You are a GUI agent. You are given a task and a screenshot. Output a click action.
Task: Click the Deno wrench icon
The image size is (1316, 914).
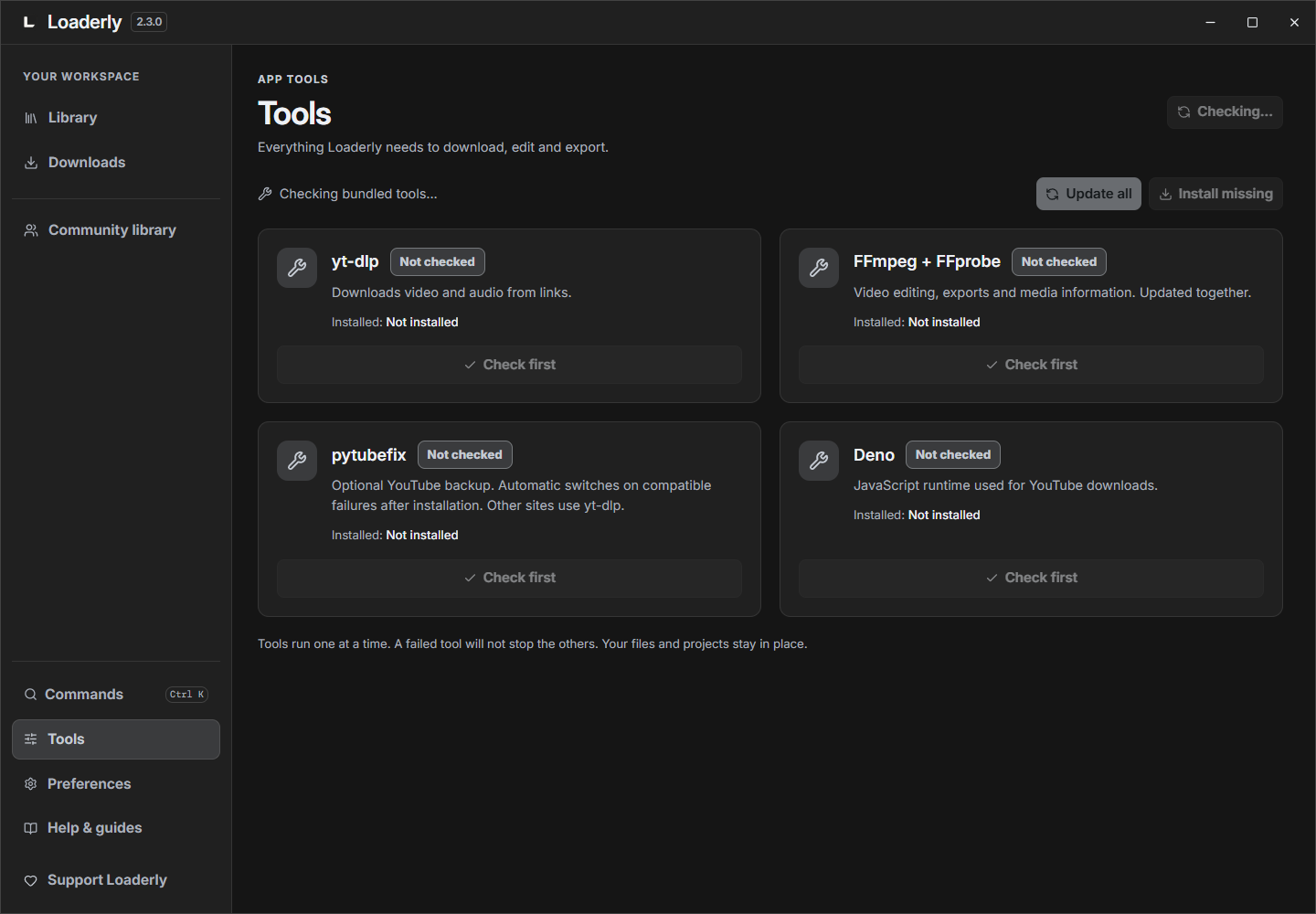pyautogui.click(x=819, y=461)
